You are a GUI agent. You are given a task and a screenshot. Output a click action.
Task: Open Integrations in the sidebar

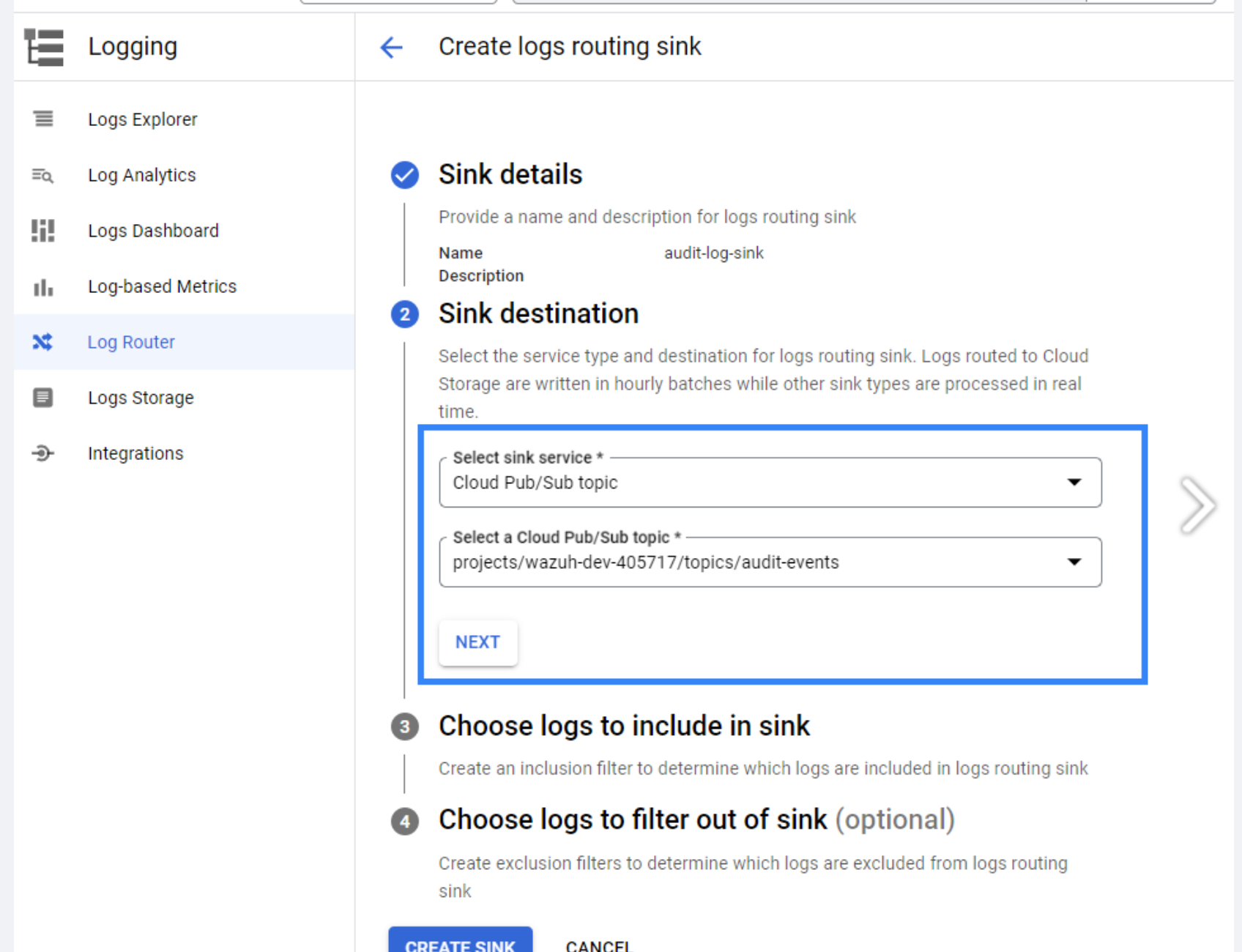pos(185,453)
